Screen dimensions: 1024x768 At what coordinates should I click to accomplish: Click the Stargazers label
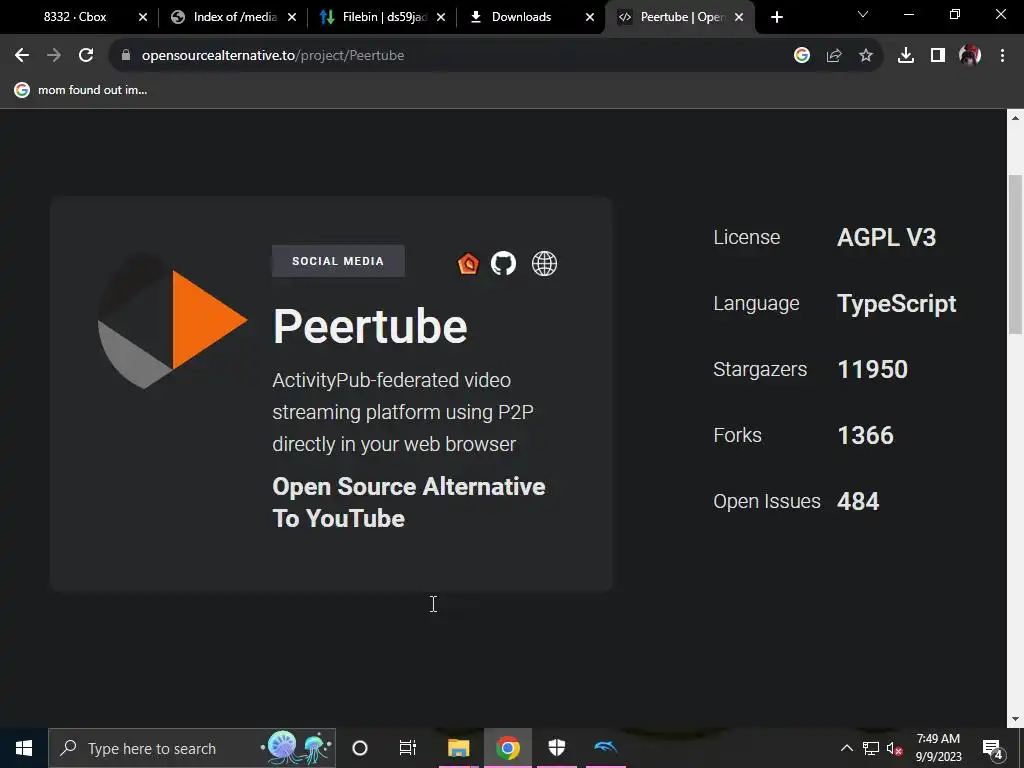click(x=760, y=370)
